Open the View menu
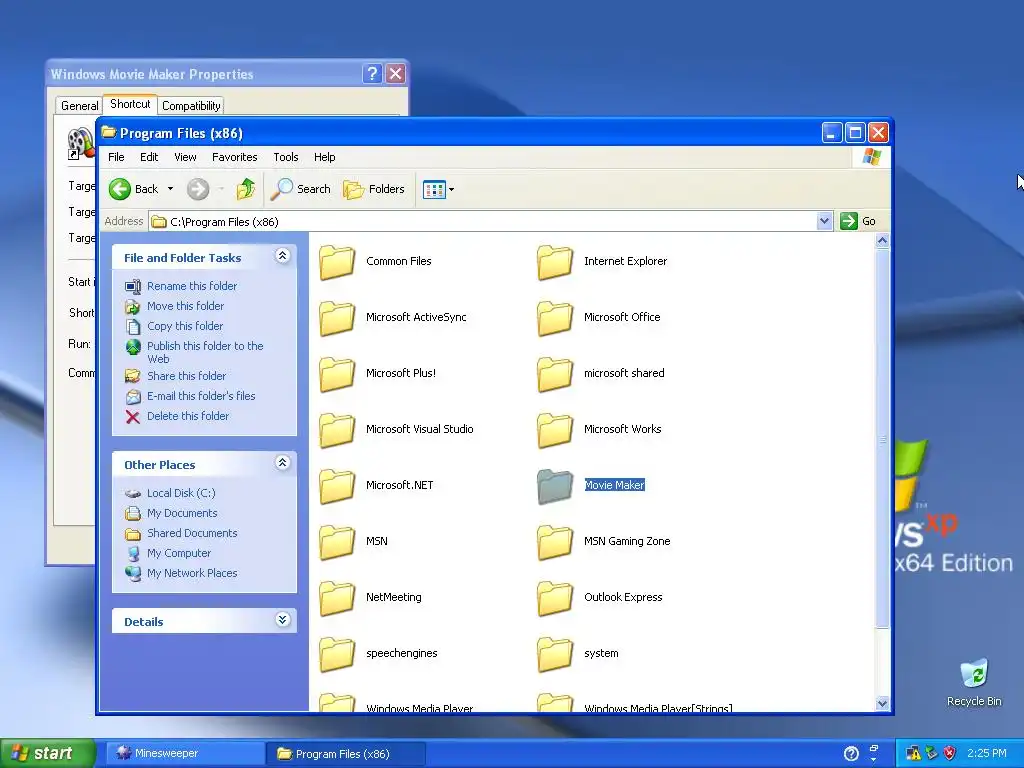The width and height of the screenshot is (1024, 768). pyautogui.click(x=185, y=157)
